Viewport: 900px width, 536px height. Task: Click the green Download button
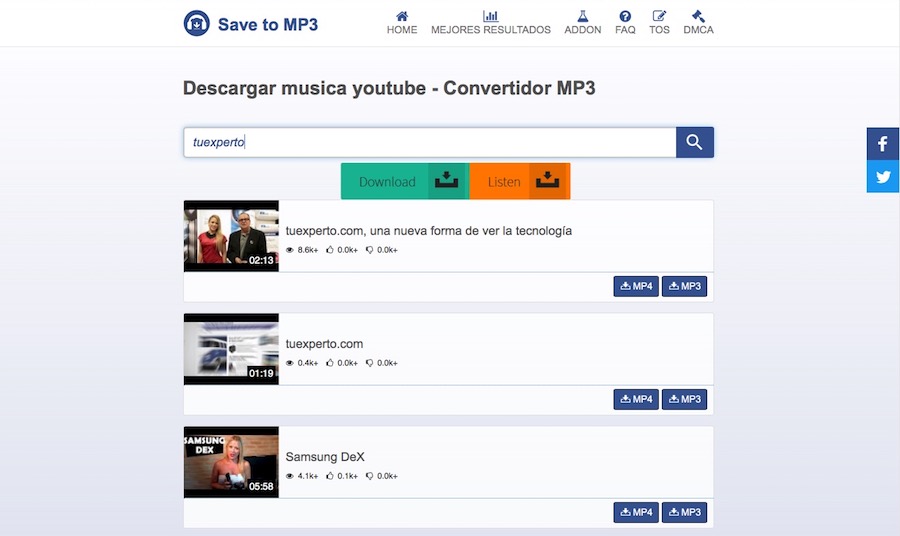[x=404, y=182]
